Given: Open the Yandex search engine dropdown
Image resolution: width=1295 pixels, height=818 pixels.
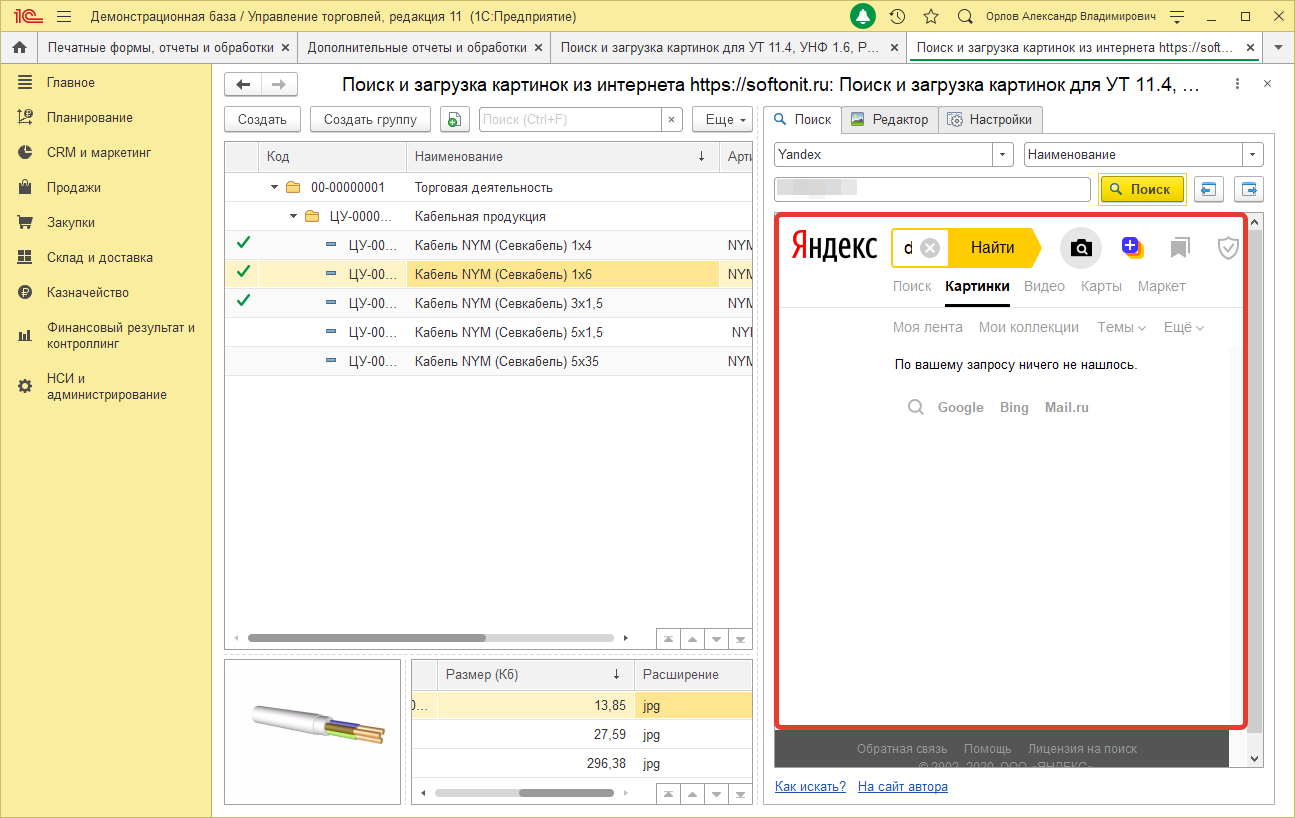Looking at the screenshot, I should coord(1004,155).
